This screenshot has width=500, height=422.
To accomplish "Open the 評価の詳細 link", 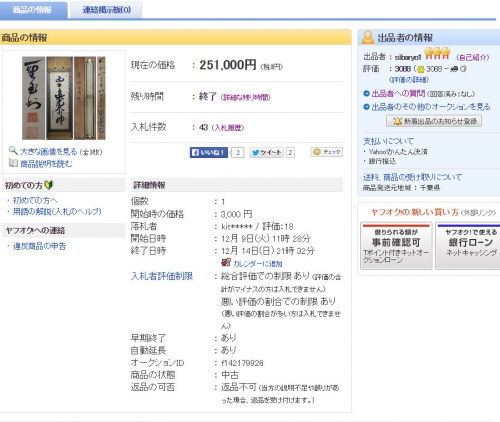I will pos(409,80).
